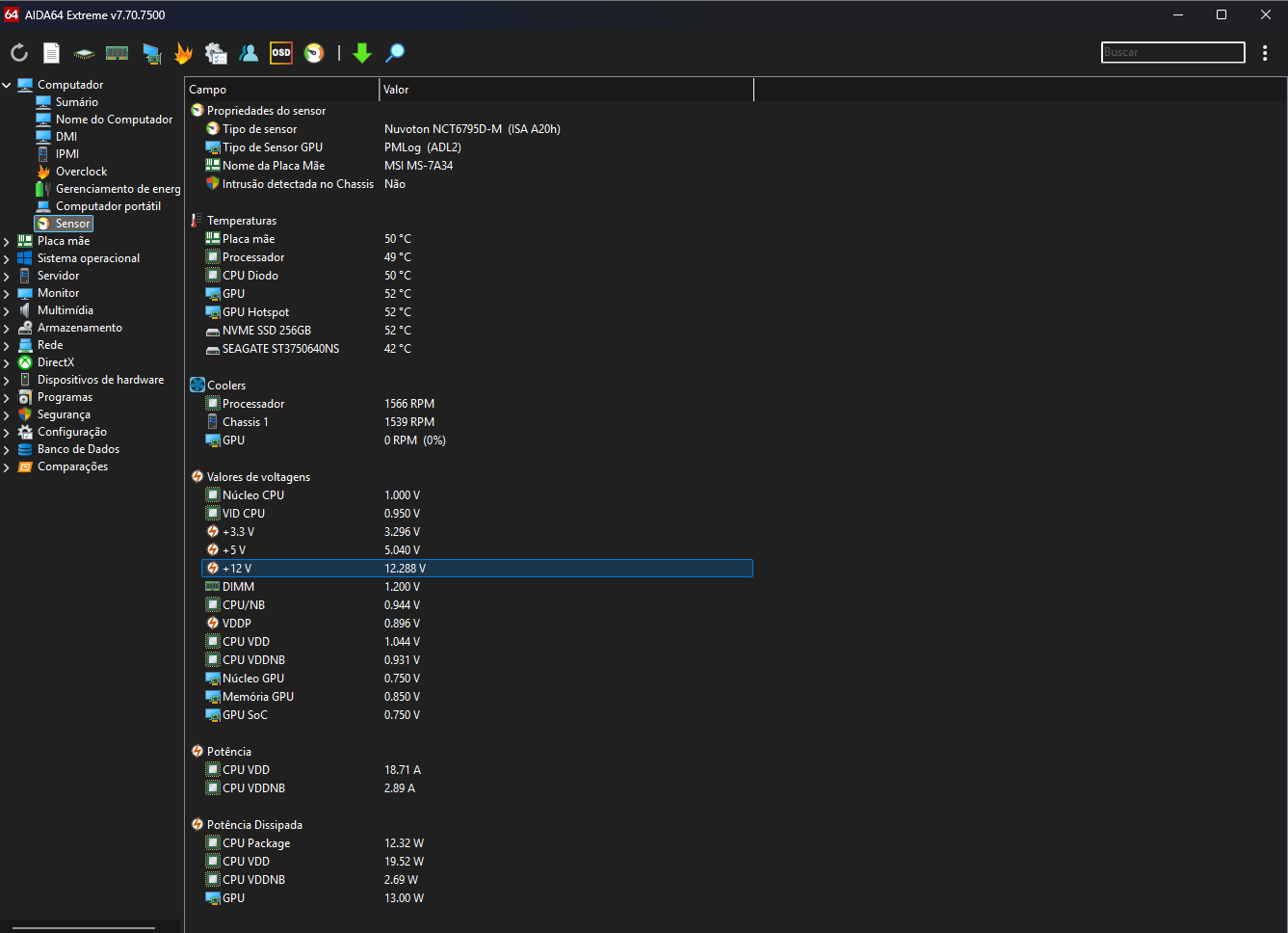The width and height of the screenshot is (1288, 933).
Task: Open the three-dot more options menu
Action: coord(1265,53)
